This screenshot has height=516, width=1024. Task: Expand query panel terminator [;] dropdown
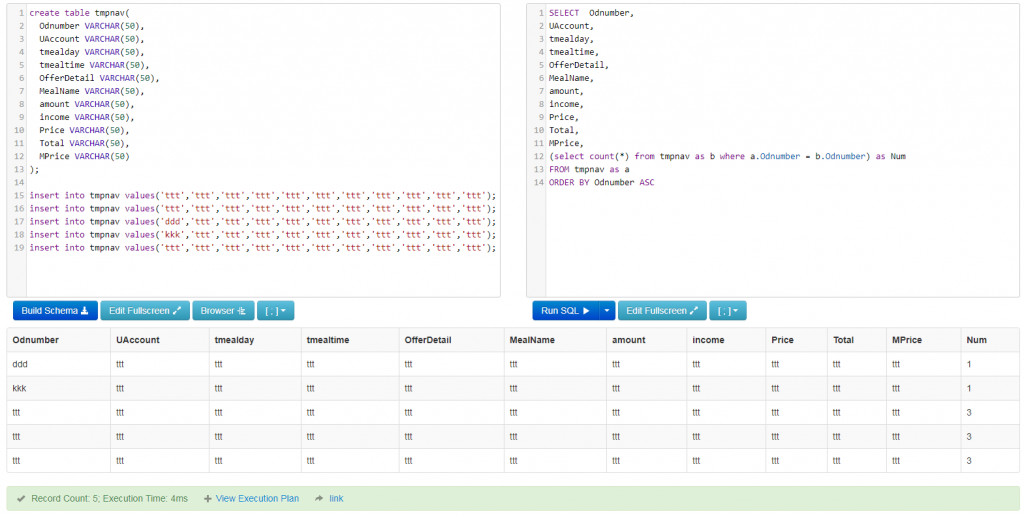point(728,311)
